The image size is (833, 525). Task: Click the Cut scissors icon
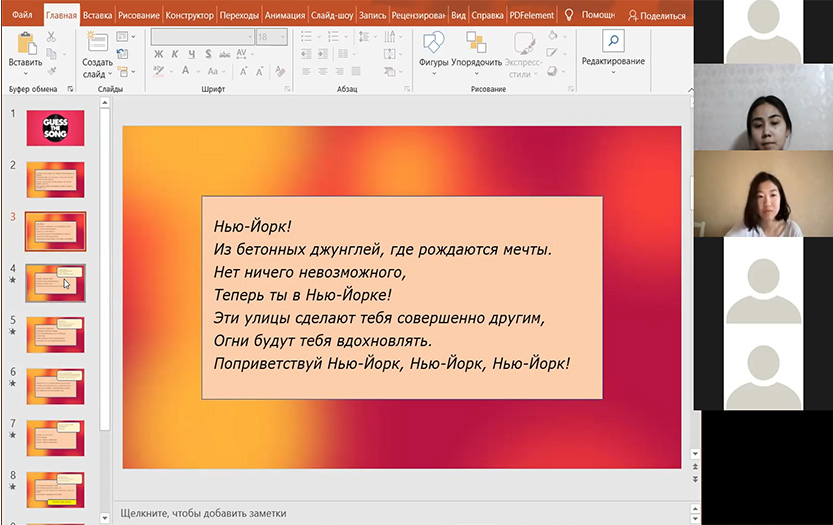51,37
